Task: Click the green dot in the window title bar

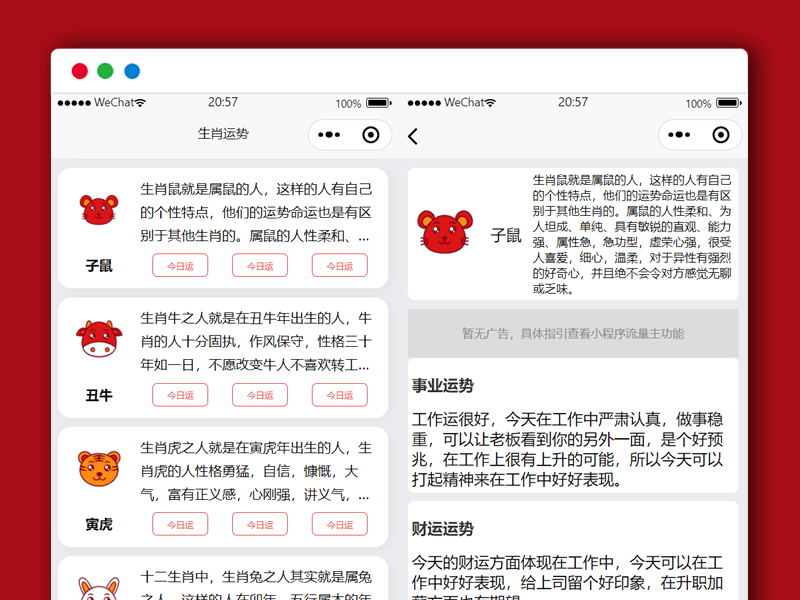Action: coord(105,70)
